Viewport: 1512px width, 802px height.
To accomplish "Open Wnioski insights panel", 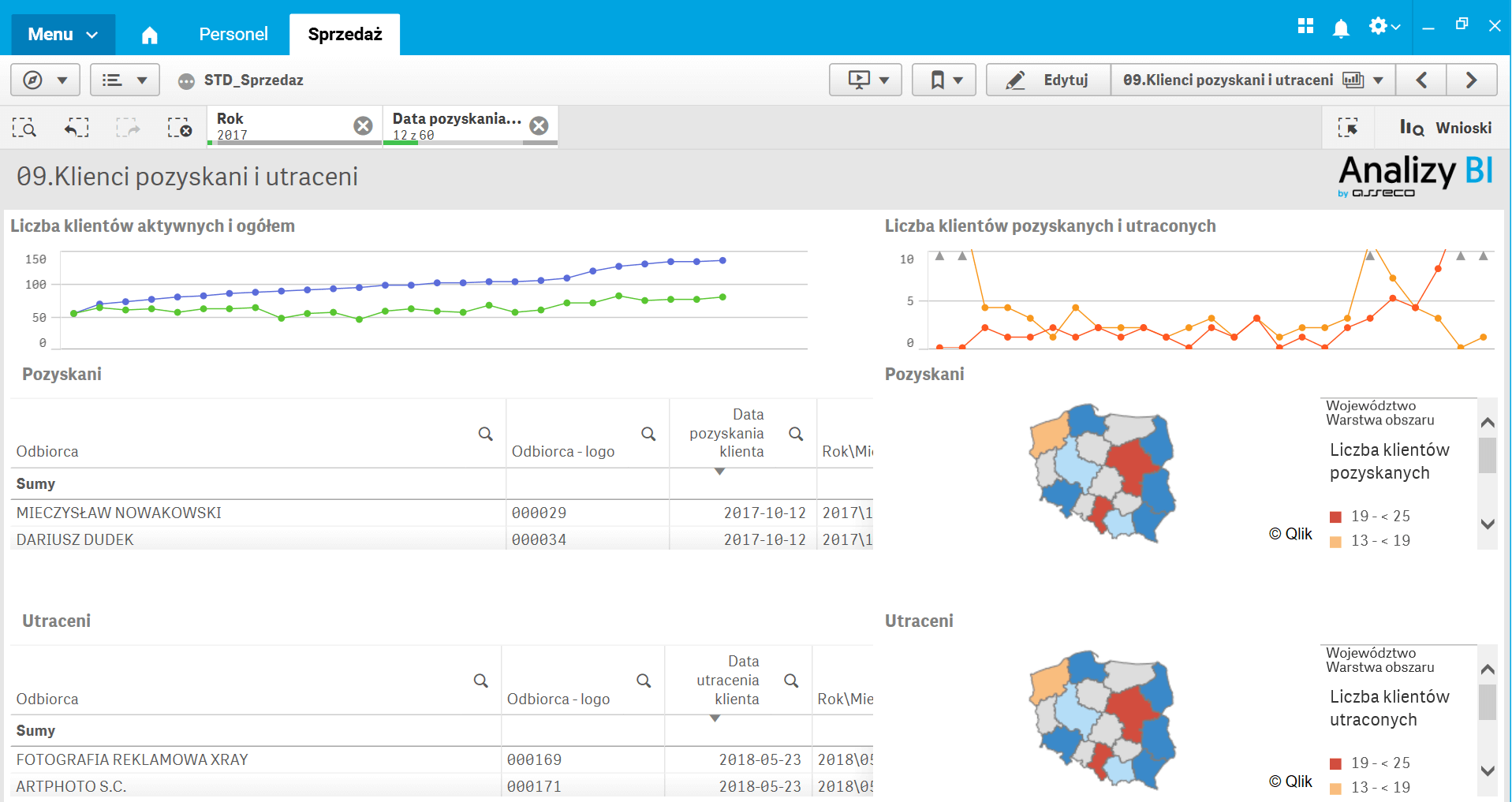I will coord(1446,127).
